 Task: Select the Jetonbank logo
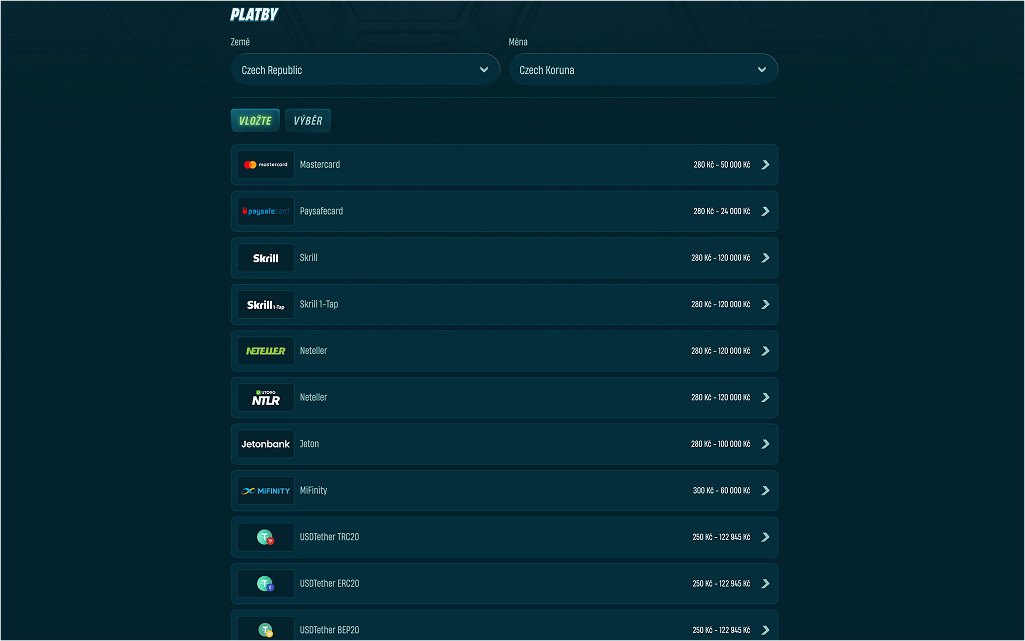click(x=265, y=444)
